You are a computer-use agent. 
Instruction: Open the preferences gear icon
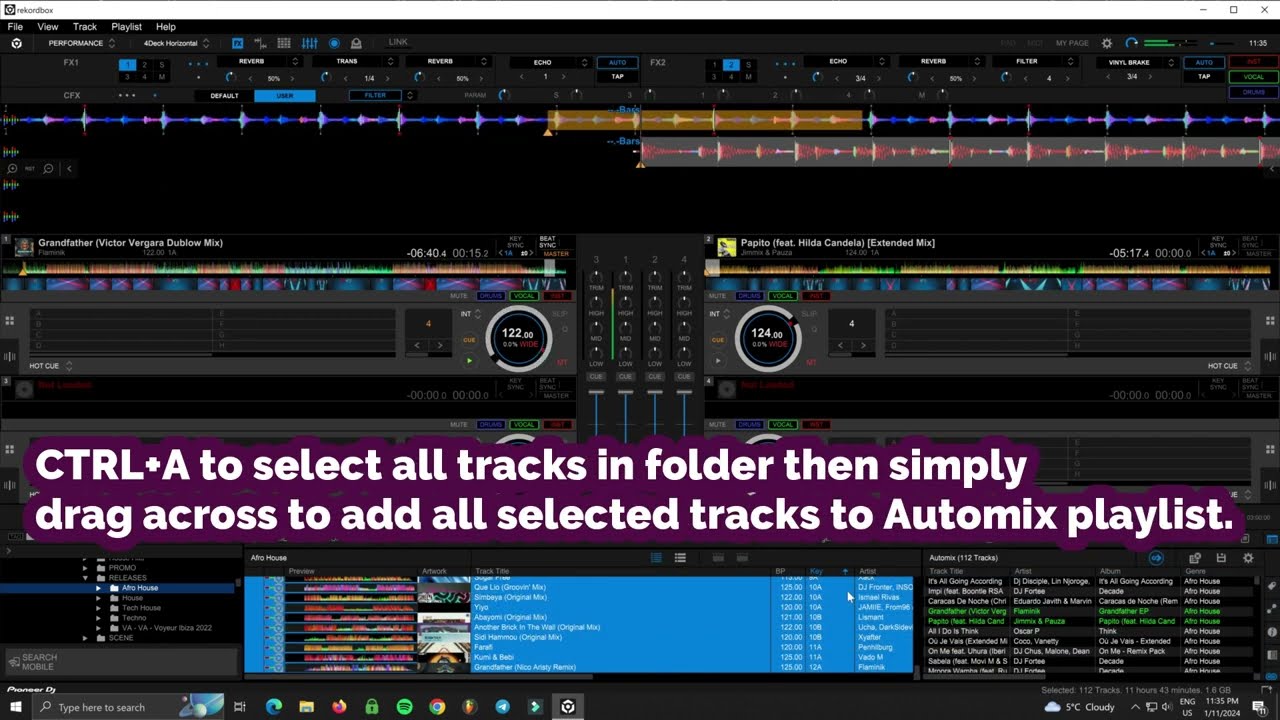(x=1107, y=43)
